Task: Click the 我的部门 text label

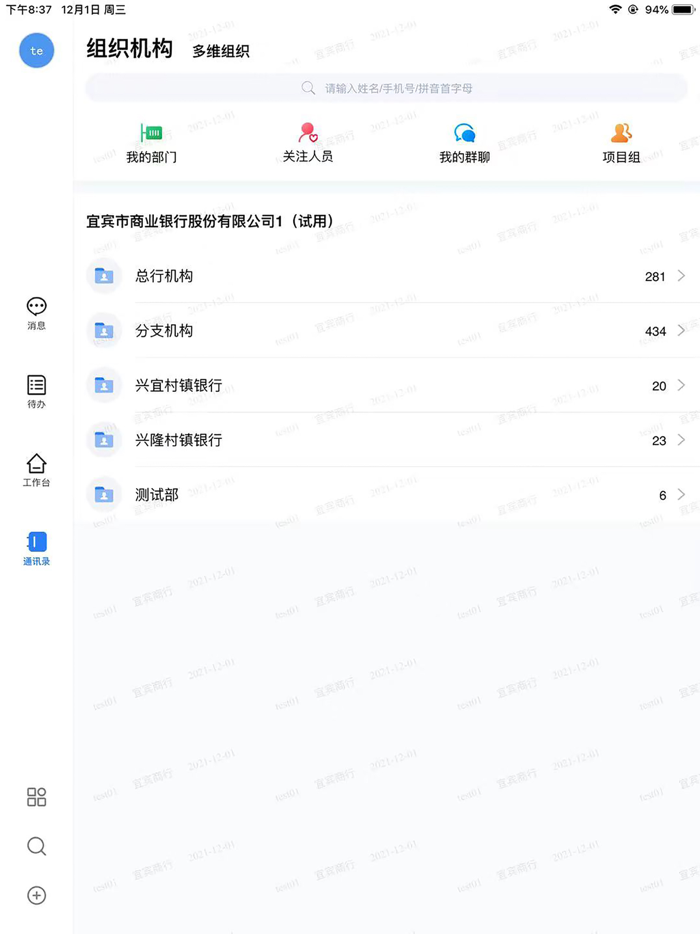Action: click(151, 157)
